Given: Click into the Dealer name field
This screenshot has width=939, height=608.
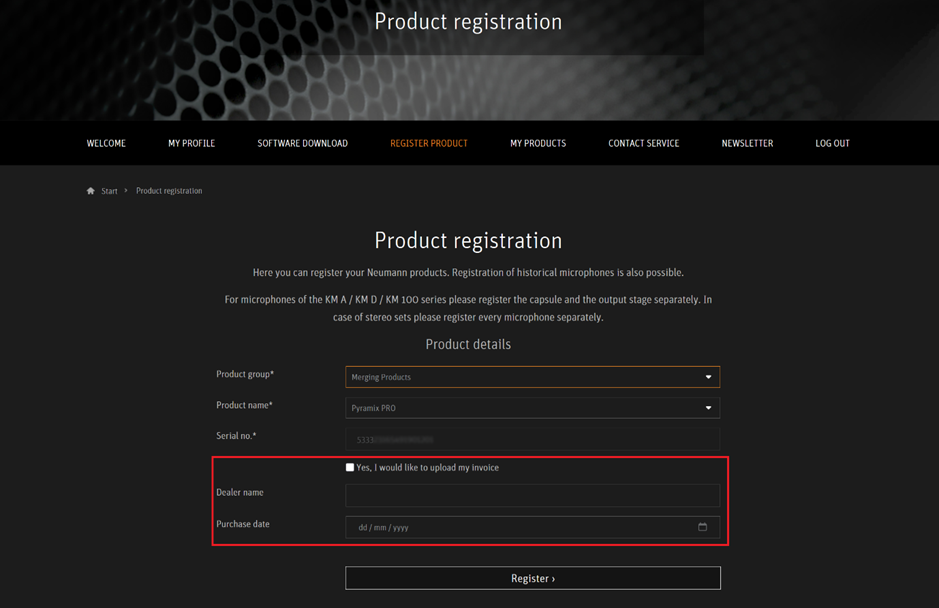Looking at the screenshot, I should click(532, 495).
